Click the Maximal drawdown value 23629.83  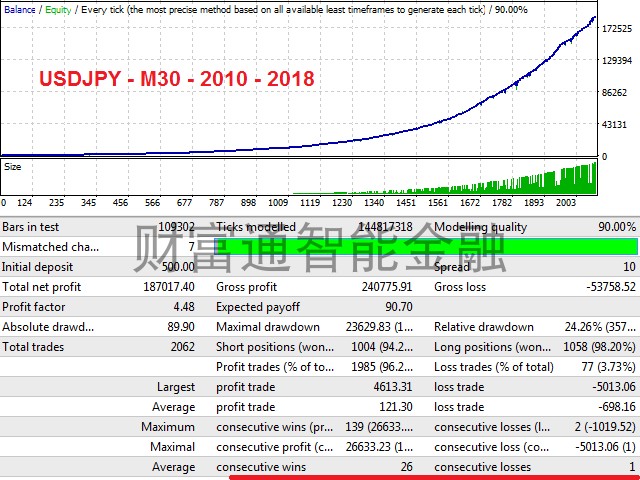[379, 327]
